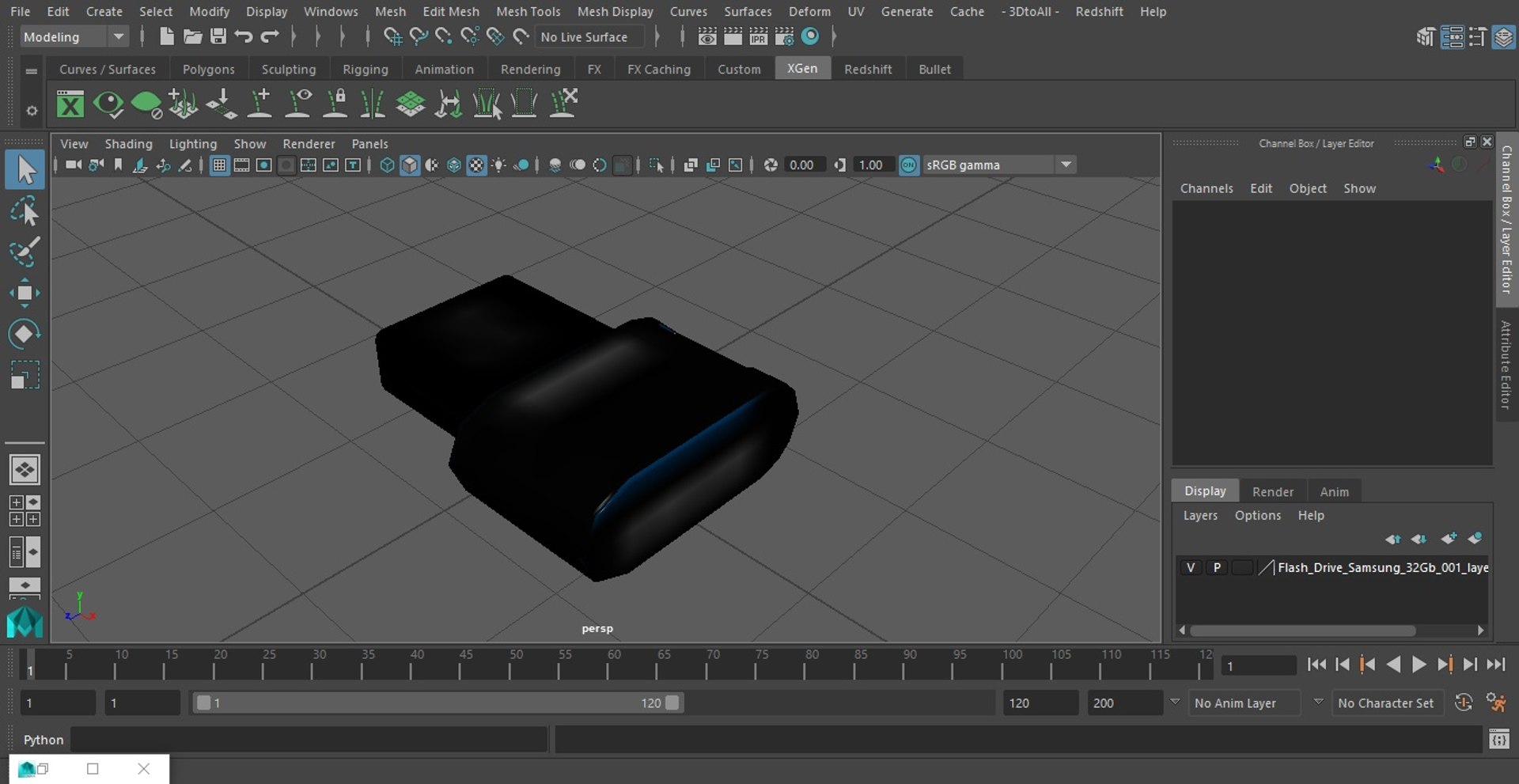Go to the start of playback range
This screenshot has height=784, width=1519.
pyautogui.click(x=1316, y=665)
